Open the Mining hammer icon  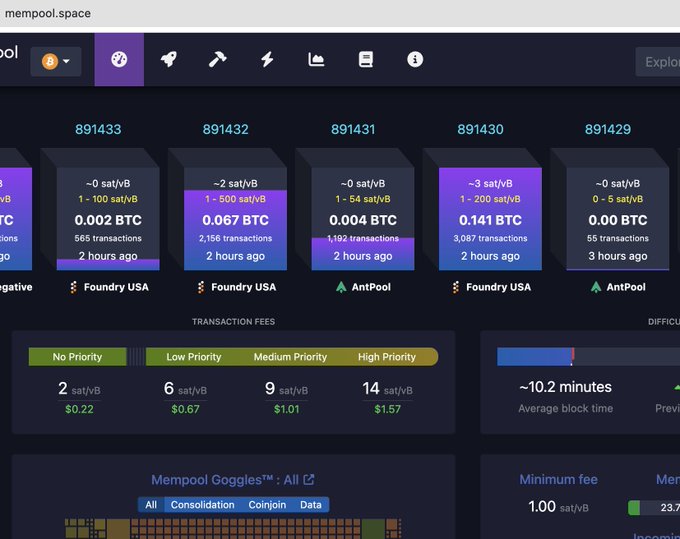tap(218, 59)
